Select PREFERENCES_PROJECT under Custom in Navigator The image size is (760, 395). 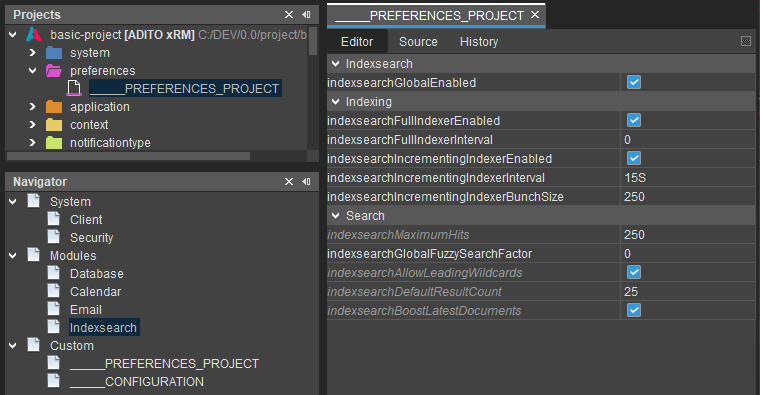coord(164,363)
